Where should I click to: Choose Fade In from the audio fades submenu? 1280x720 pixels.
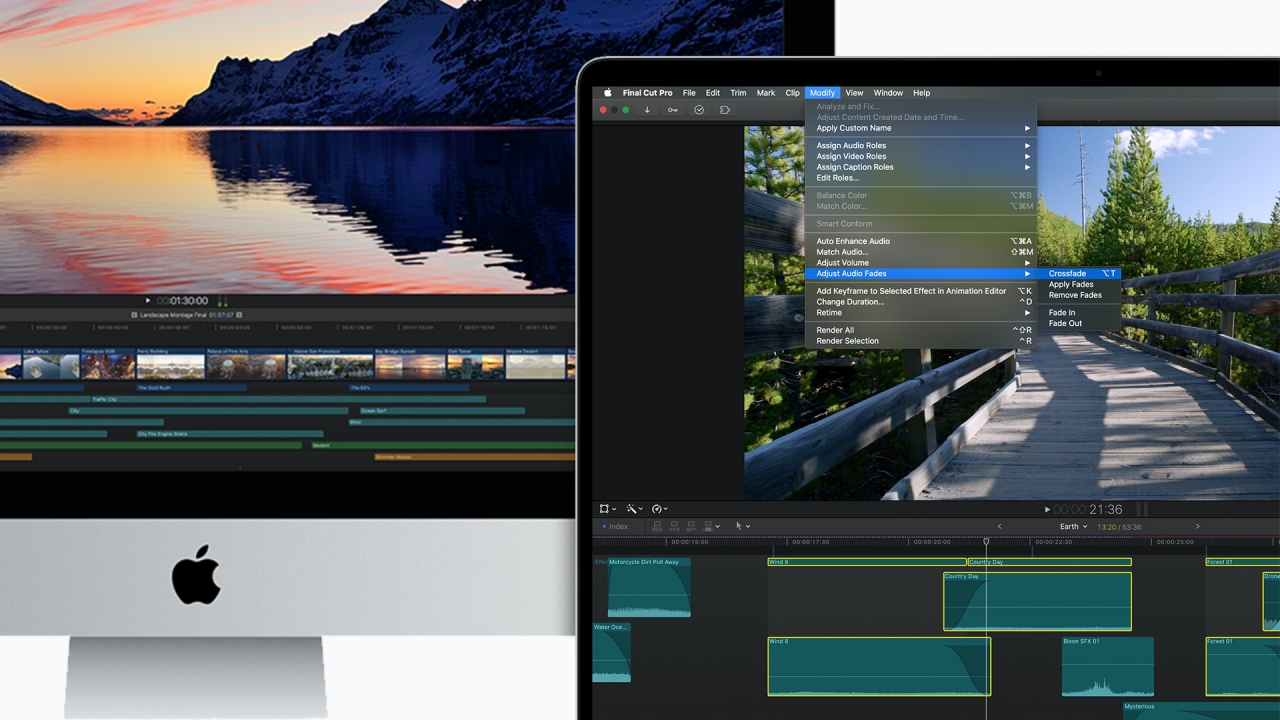[x=1062, y=313]
